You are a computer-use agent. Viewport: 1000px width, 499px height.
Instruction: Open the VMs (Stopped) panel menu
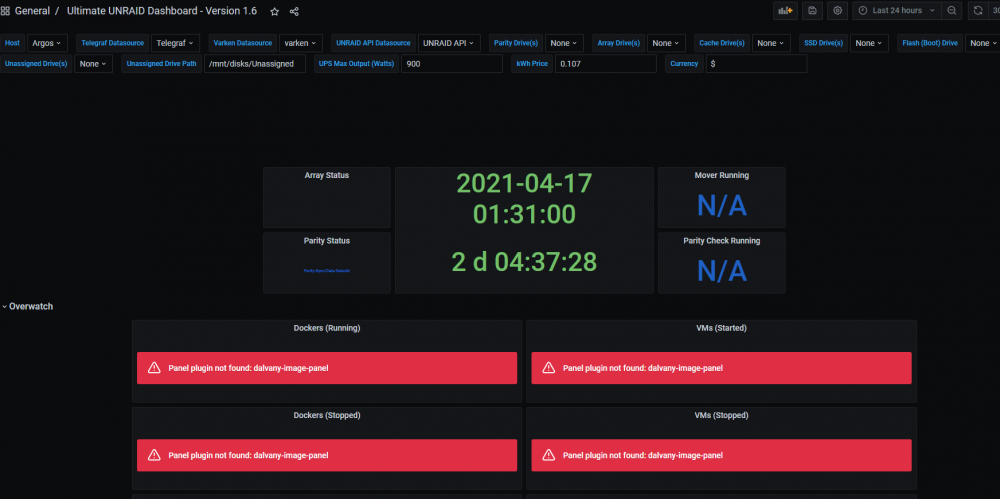pos(721,415)
